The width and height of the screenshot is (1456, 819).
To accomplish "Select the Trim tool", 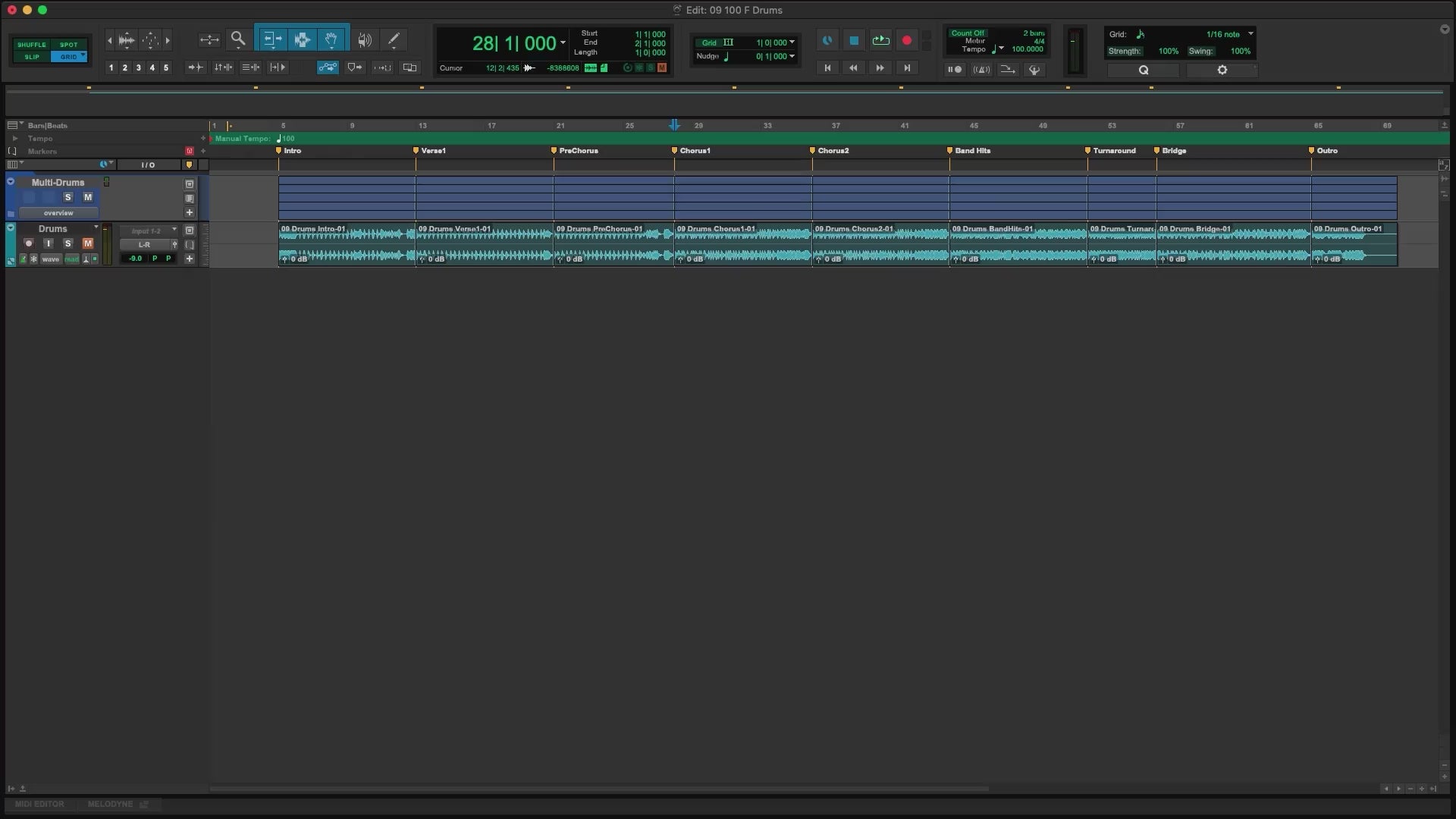I will (272, 39).
